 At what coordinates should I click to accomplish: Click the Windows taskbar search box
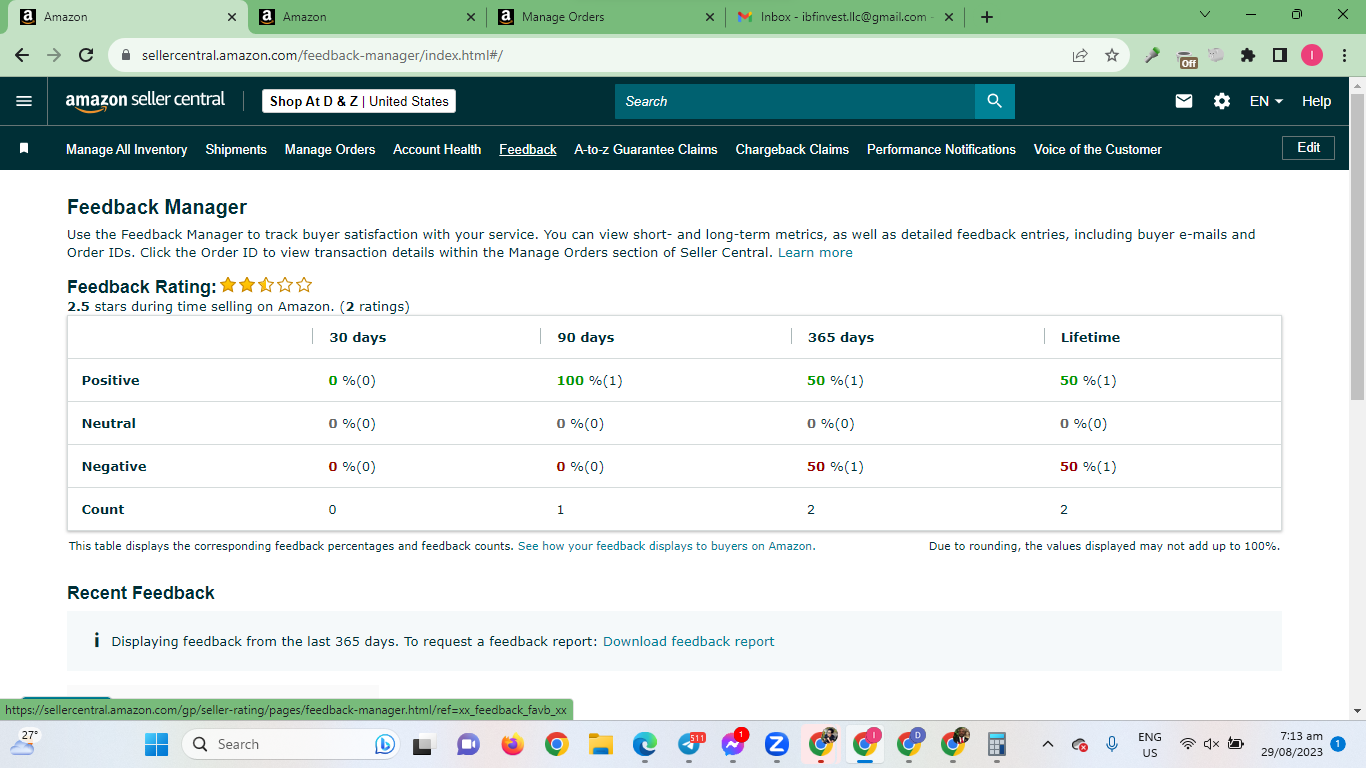[x=292, y=744]
